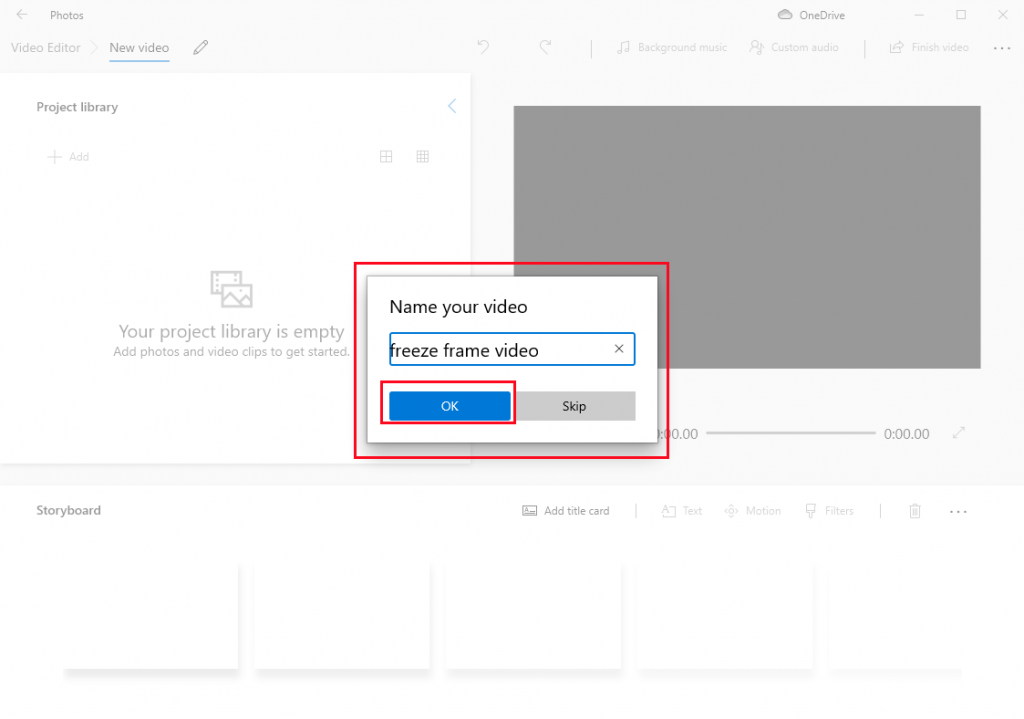Open the Filters tool
The height and width of the screenshot is (719, 1024).
click(x=829, y=511)
